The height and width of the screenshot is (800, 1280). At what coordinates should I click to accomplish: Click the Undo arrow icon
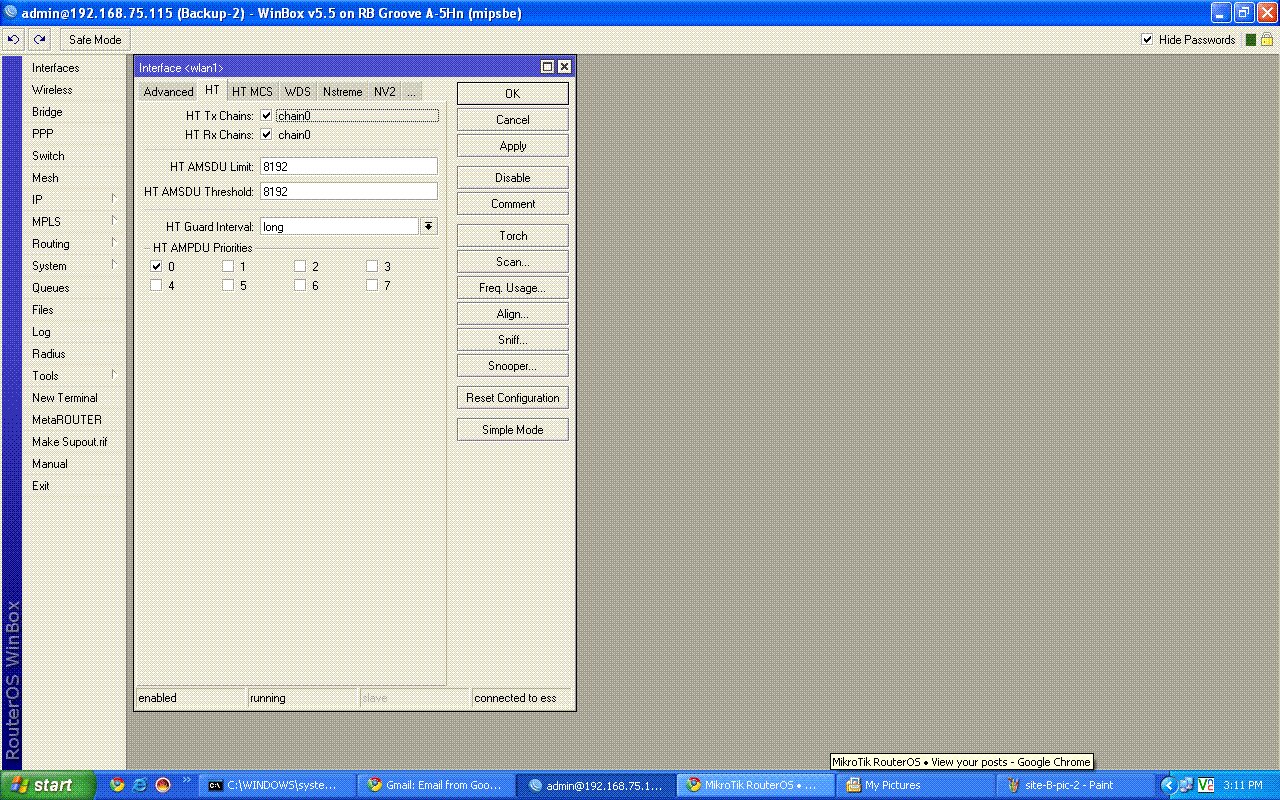13,40
